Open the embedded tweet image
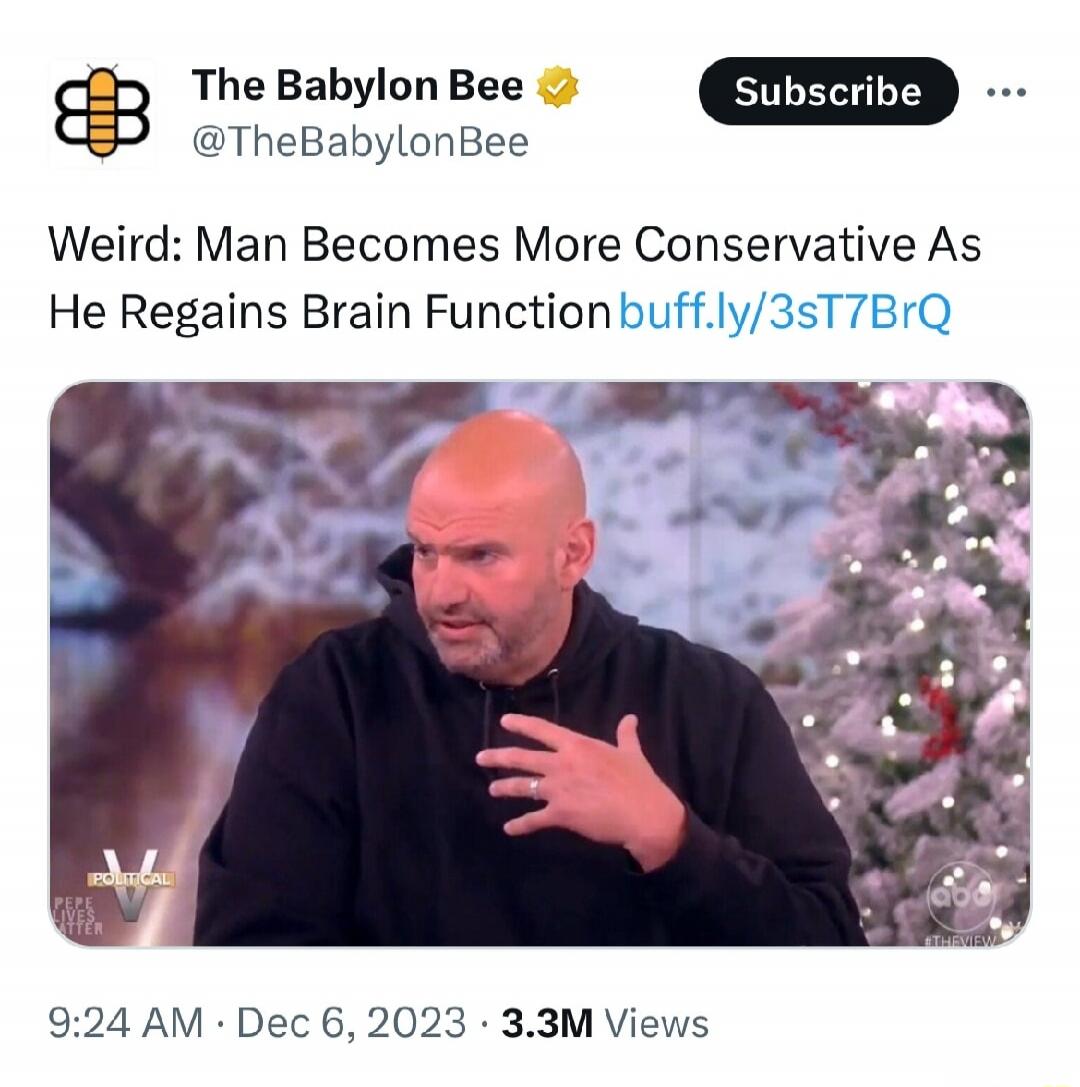The width and height of the screenshot is (1080, 1087). click(x=540, y=664)
